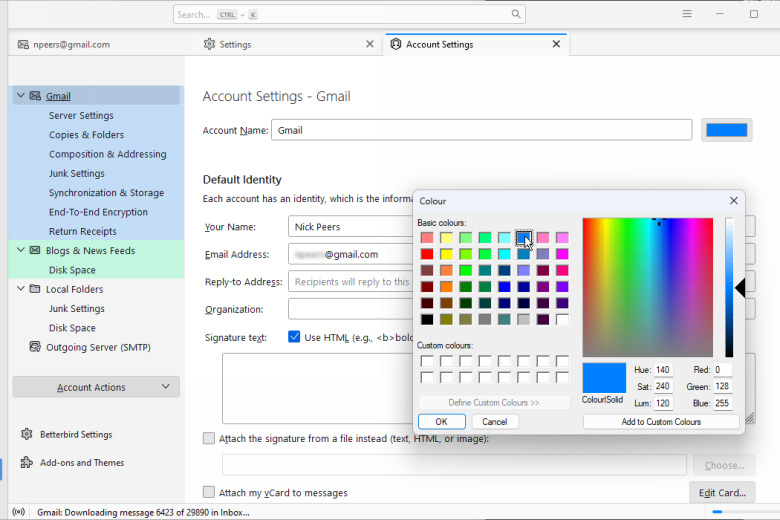Click the mail icon on npeers@gmail.com tab
The image size is (780, 520).
tap(23, 44)
